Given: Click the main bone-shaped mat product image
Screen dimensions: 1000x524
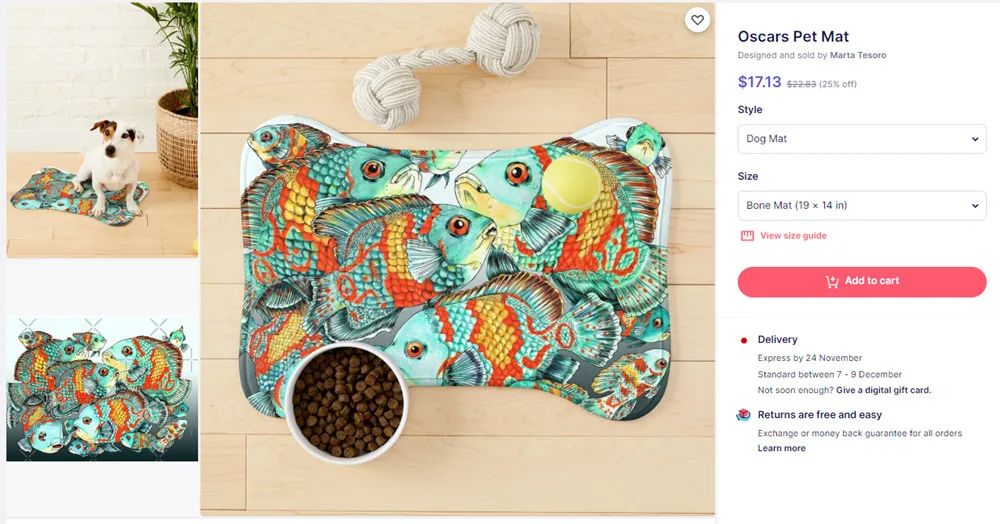Looking at the screenshot, I should [457, 260].
